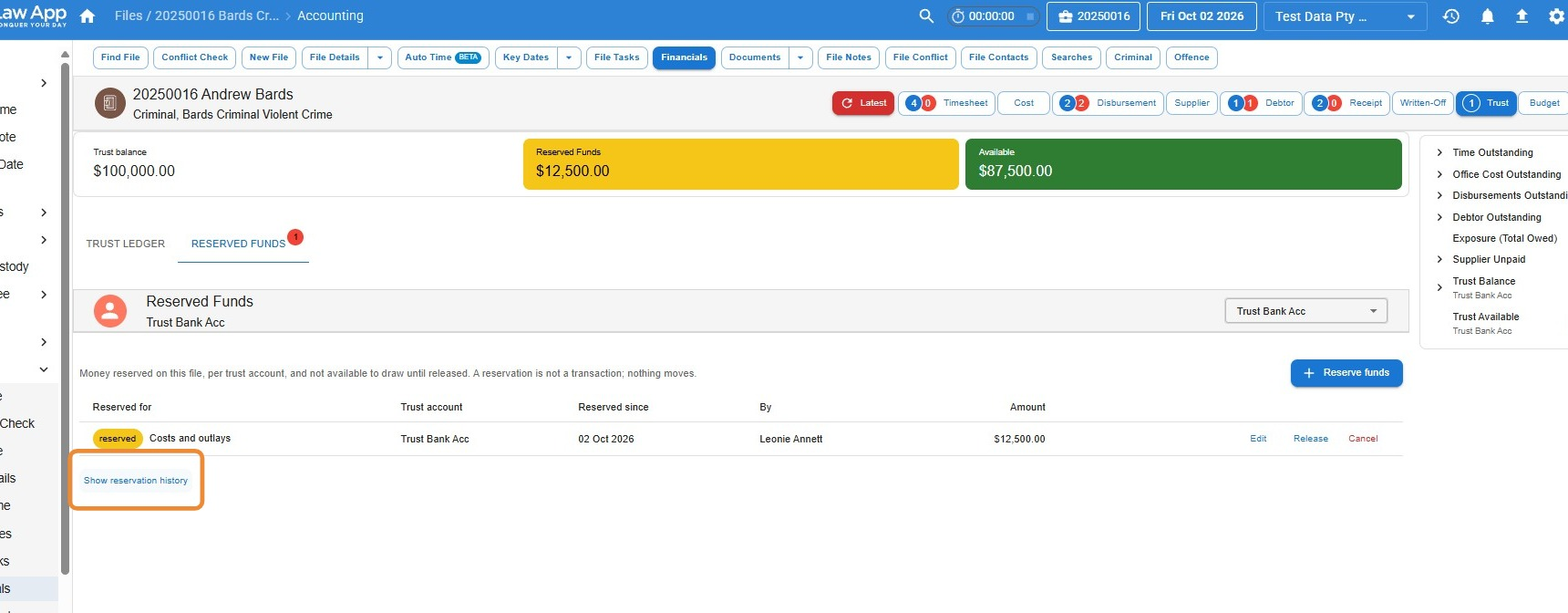Toggle Auto Time BETA
Screen dimensions: 1568x613
(443, 57)
